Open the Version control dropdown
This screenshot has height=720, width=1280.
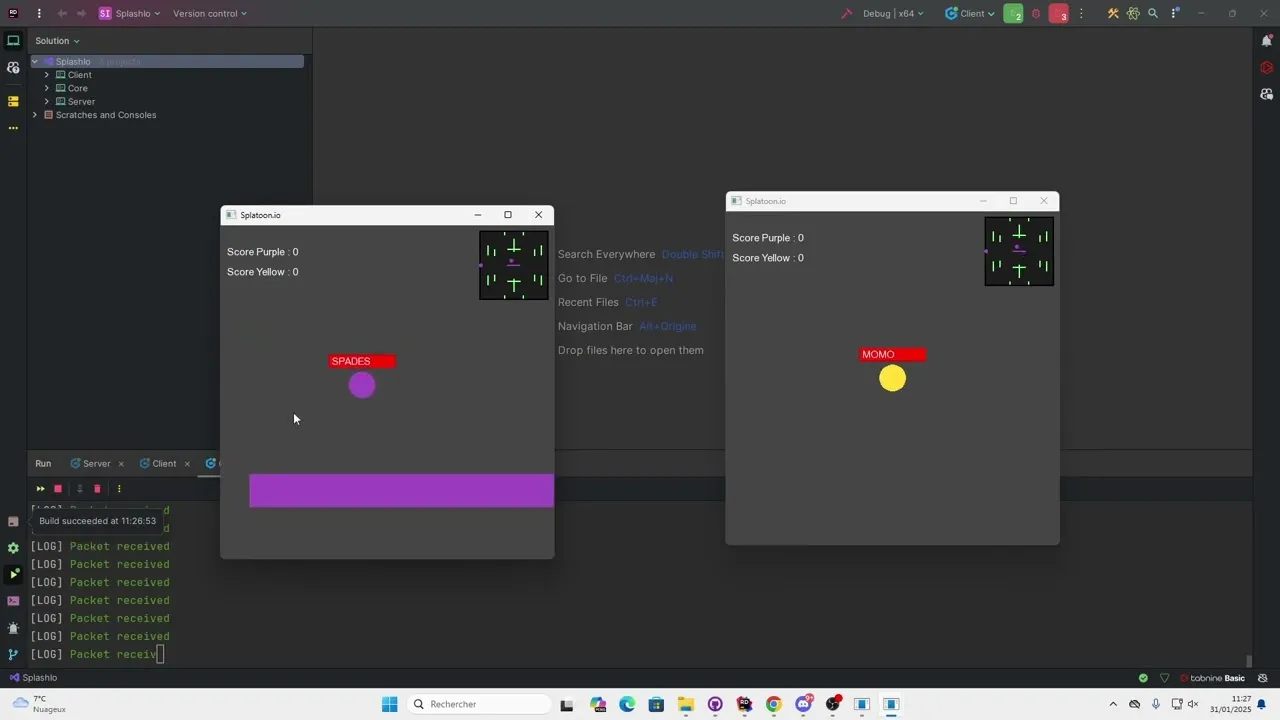pos(210,14)
